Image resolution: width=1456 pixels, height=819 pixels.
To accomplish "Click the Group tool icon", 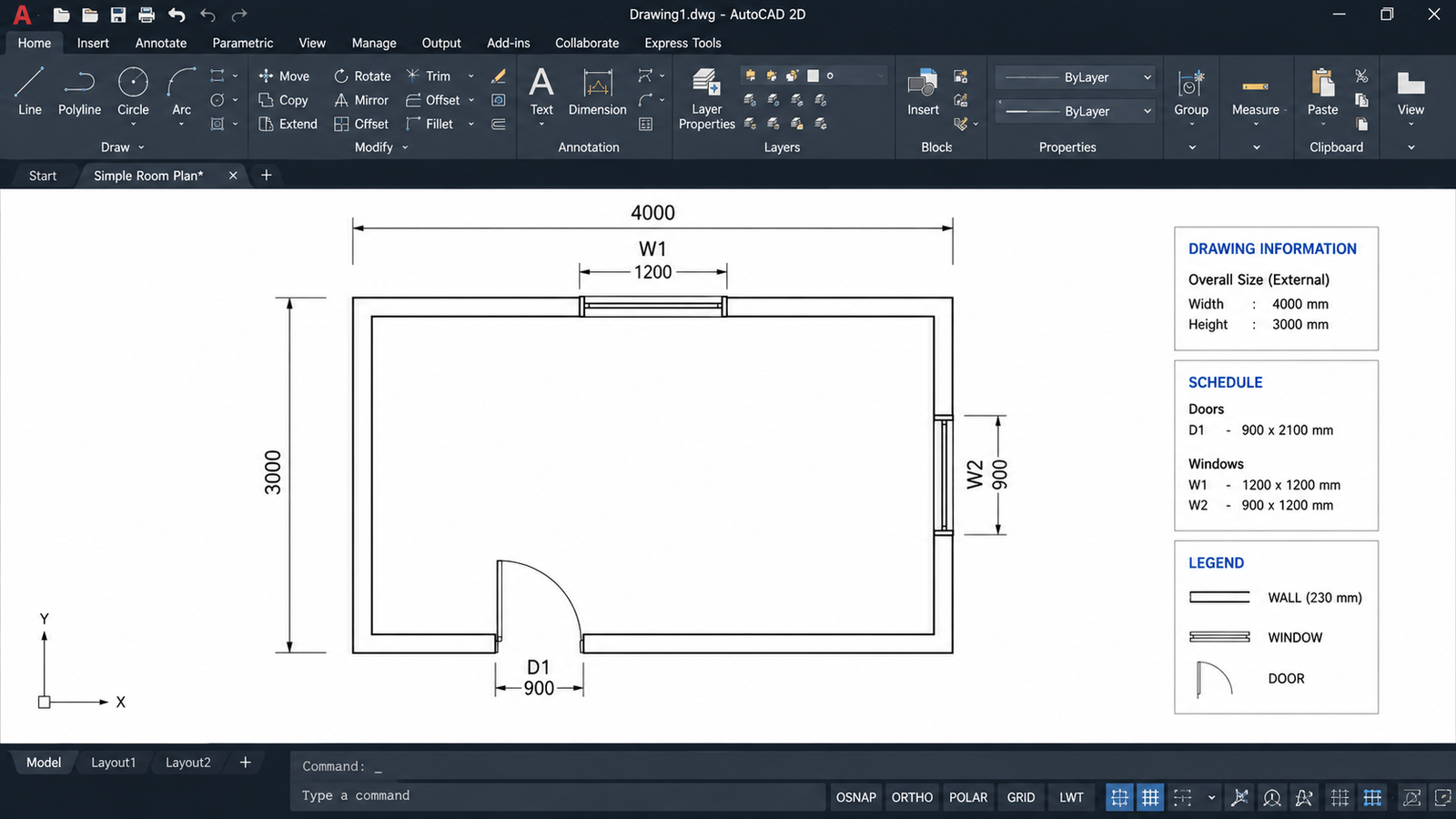I will [x=1191, y=84].
